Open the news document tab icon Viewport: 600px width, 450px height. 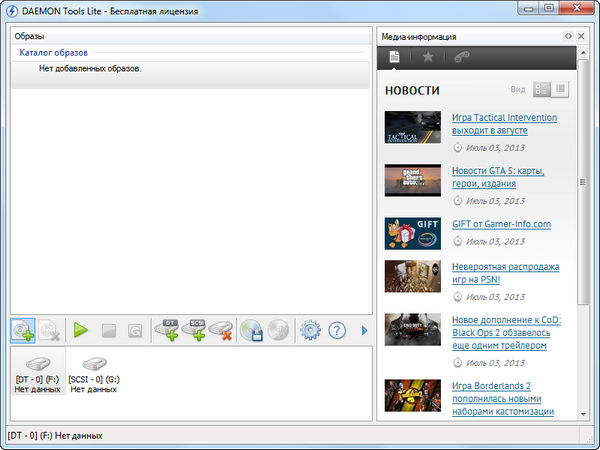point(394,57)
